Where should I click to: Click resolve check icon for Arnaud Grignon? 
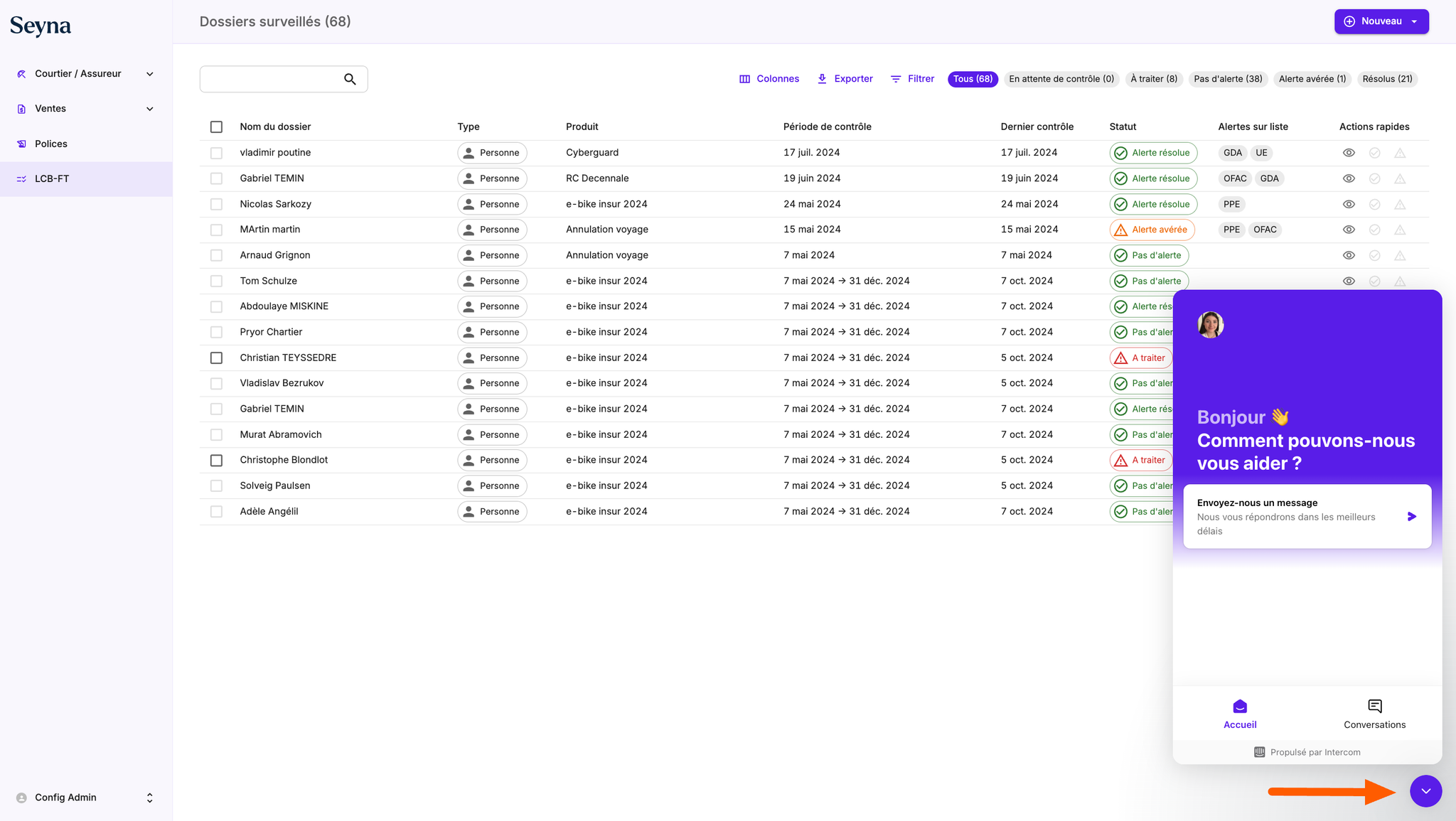[x=1374, y=255]
